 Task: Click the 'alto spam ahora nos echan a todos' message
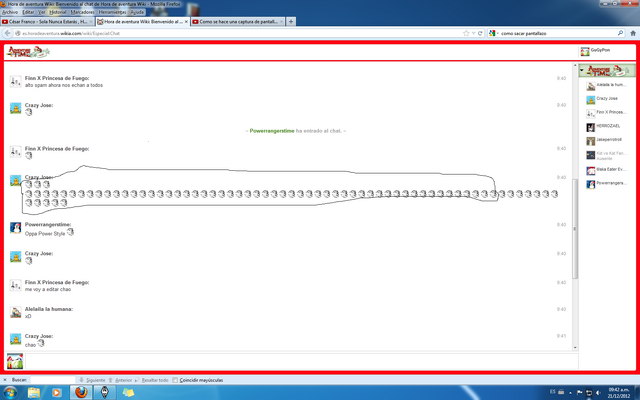(64, 85)
